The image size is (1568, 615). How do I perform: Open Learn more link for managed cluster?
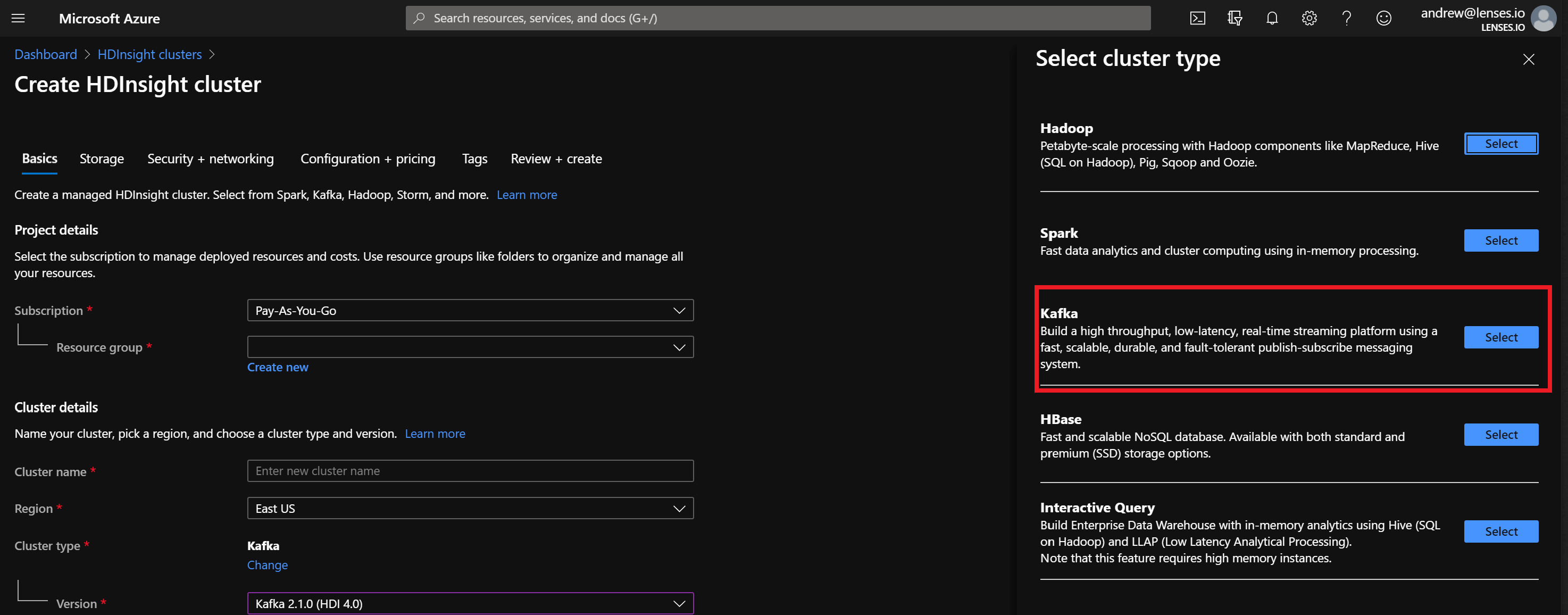[x=527, y=195]
